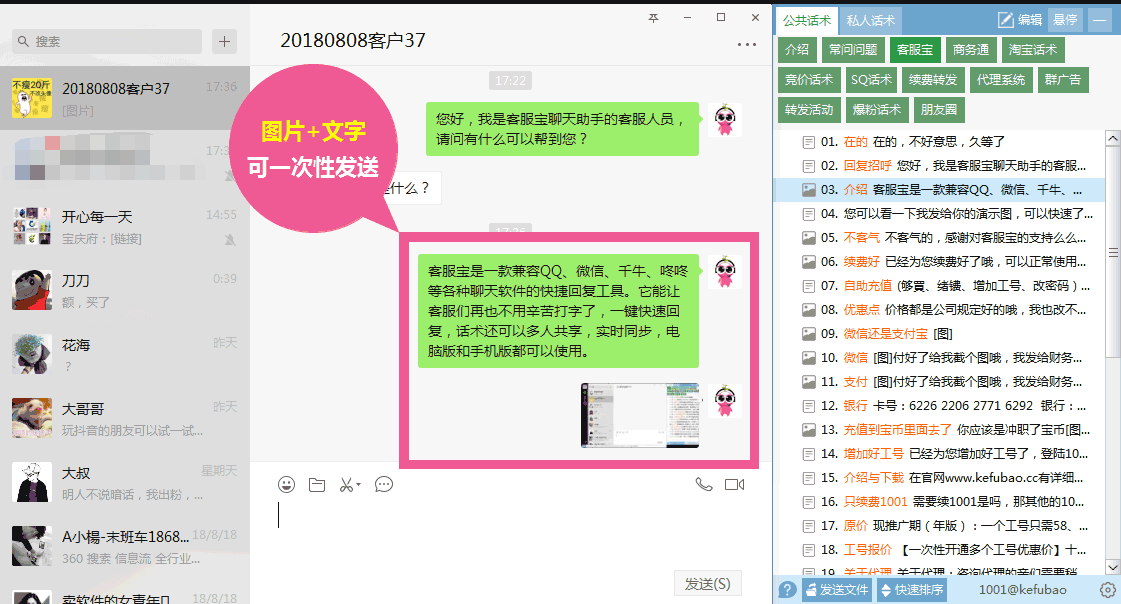Viewport: 1121px width, 604px height.
Task: Select the 客服宝 category
Action: click(x=914, y=49)
